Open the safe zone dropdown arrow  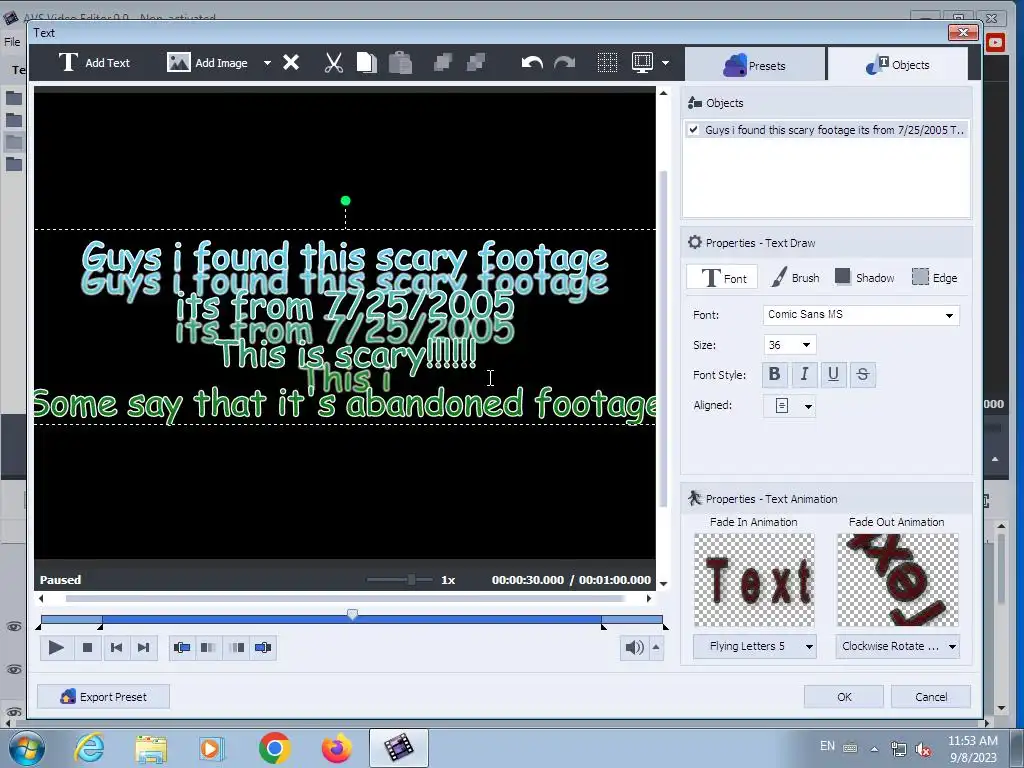[x=665, y=63]
